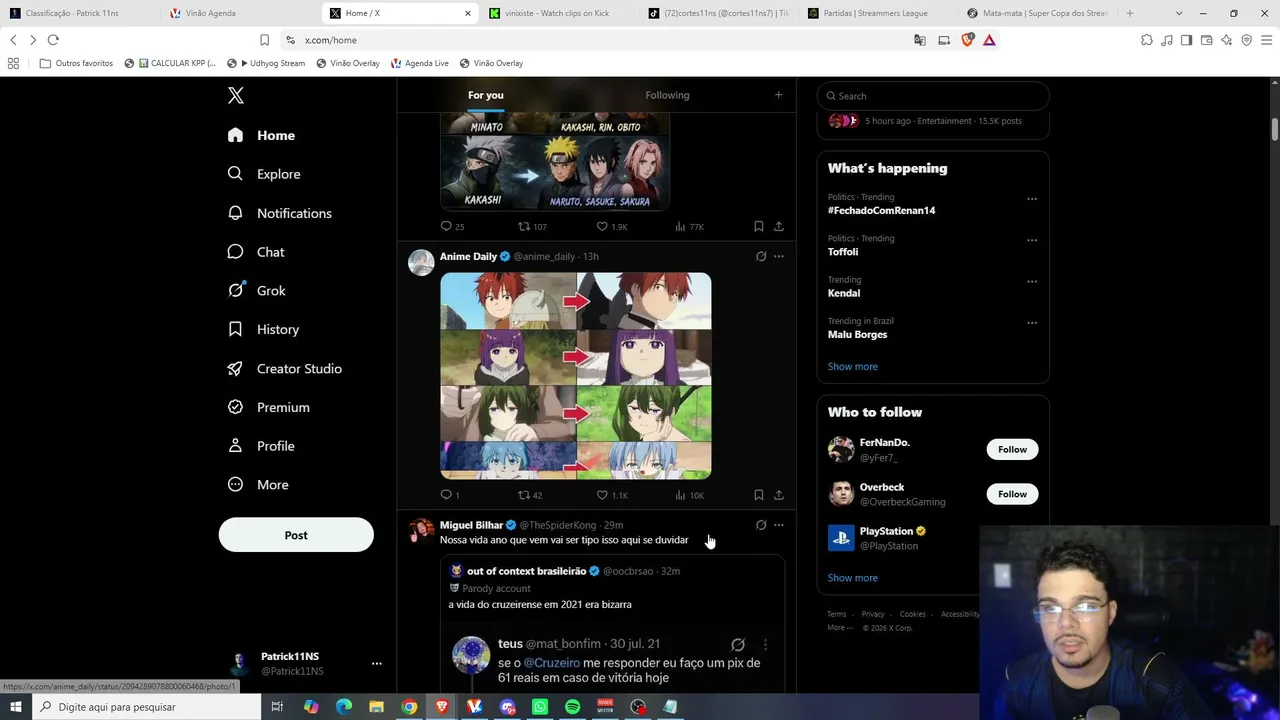1280x720 pixels.
Task: Repost the post with 107 reposts
Action: 532,227
